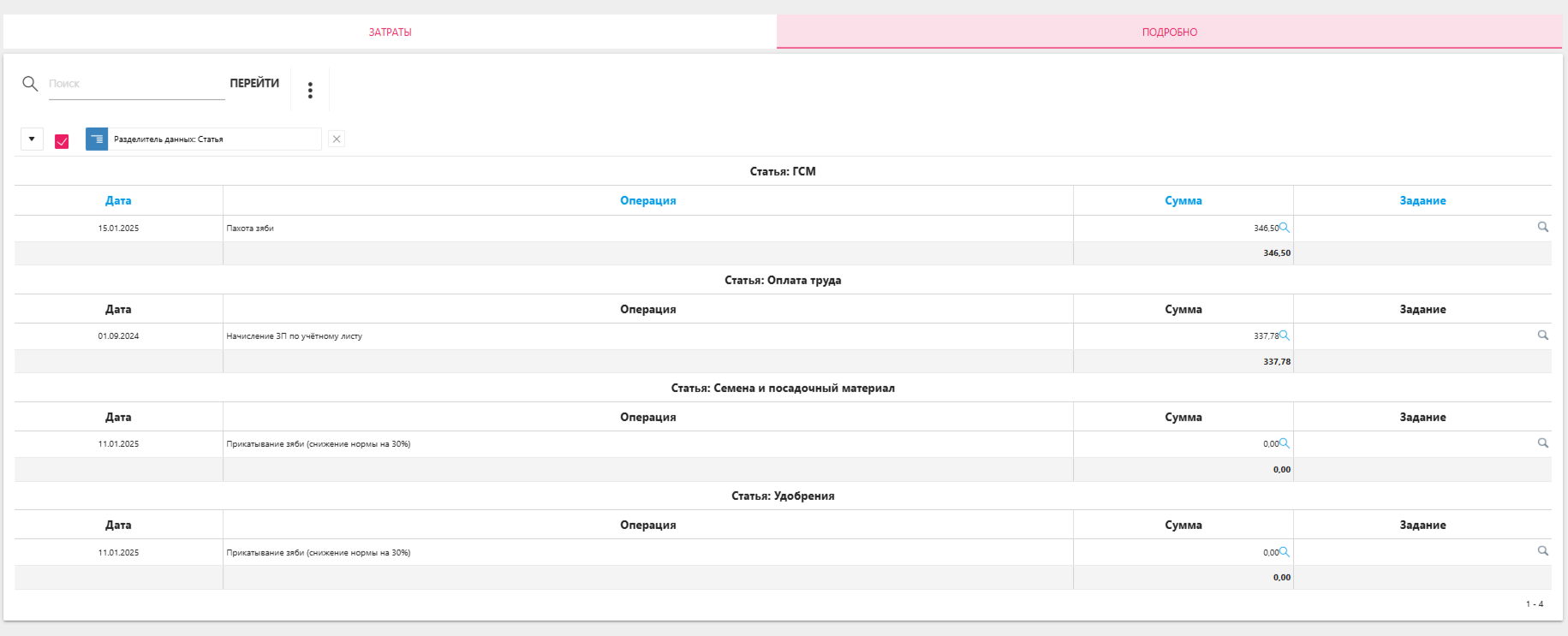Open Задание lookup in Пахота зяби row
The width and height of the screenshot is (1568, 636).
(x=1542, y=227)
